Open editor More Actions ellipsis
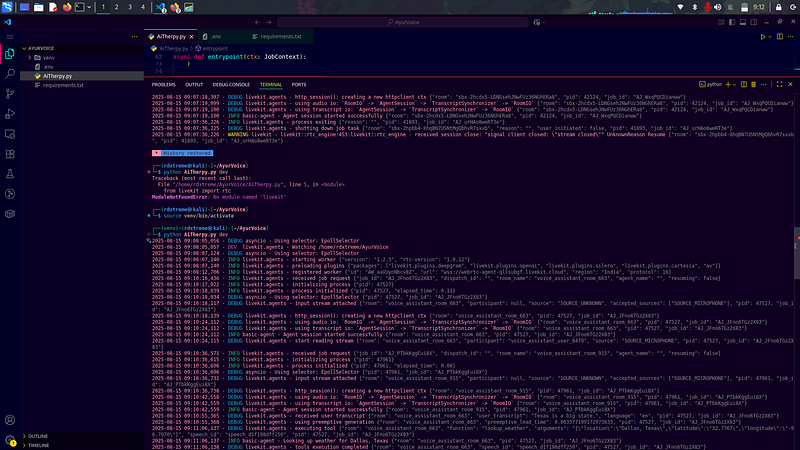800x450 pixels. (790, 37)
